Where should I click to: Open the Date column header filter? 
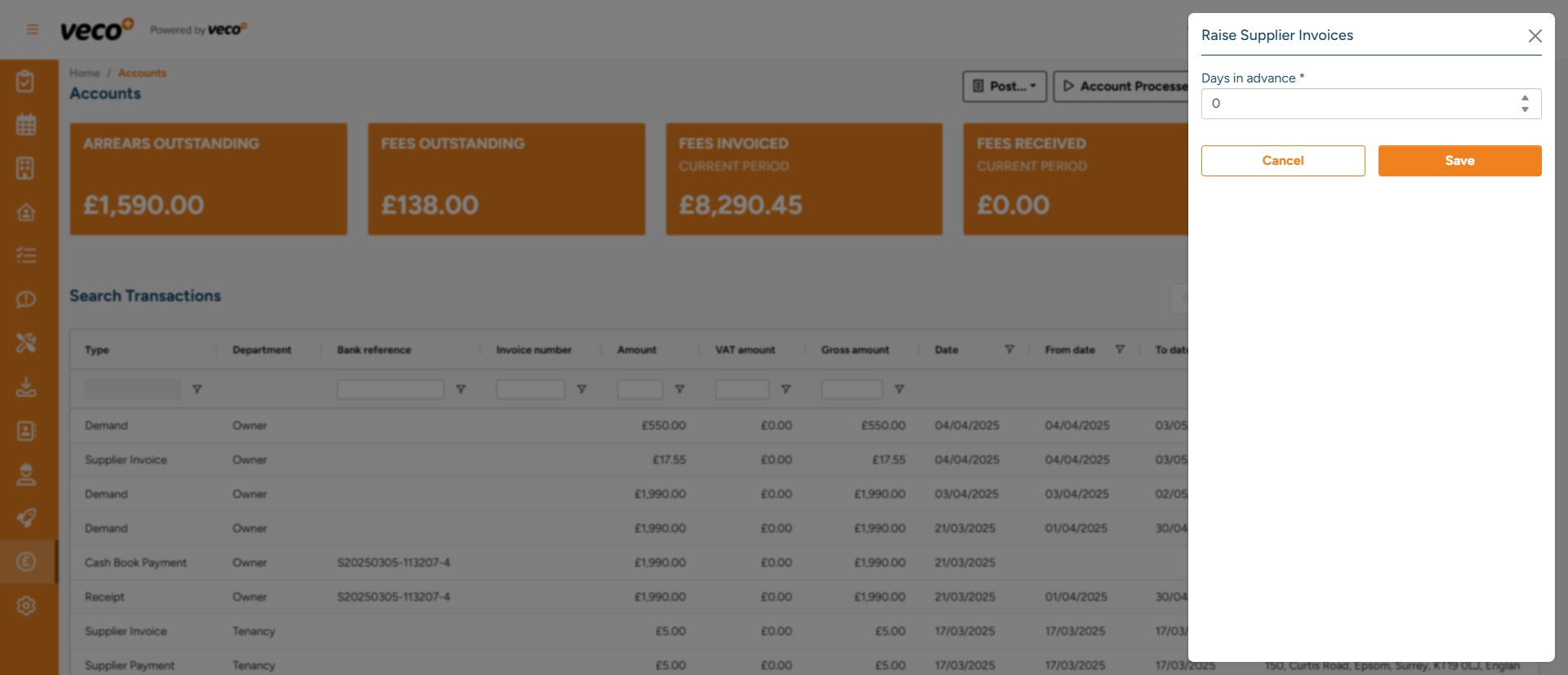(1009, 349)
